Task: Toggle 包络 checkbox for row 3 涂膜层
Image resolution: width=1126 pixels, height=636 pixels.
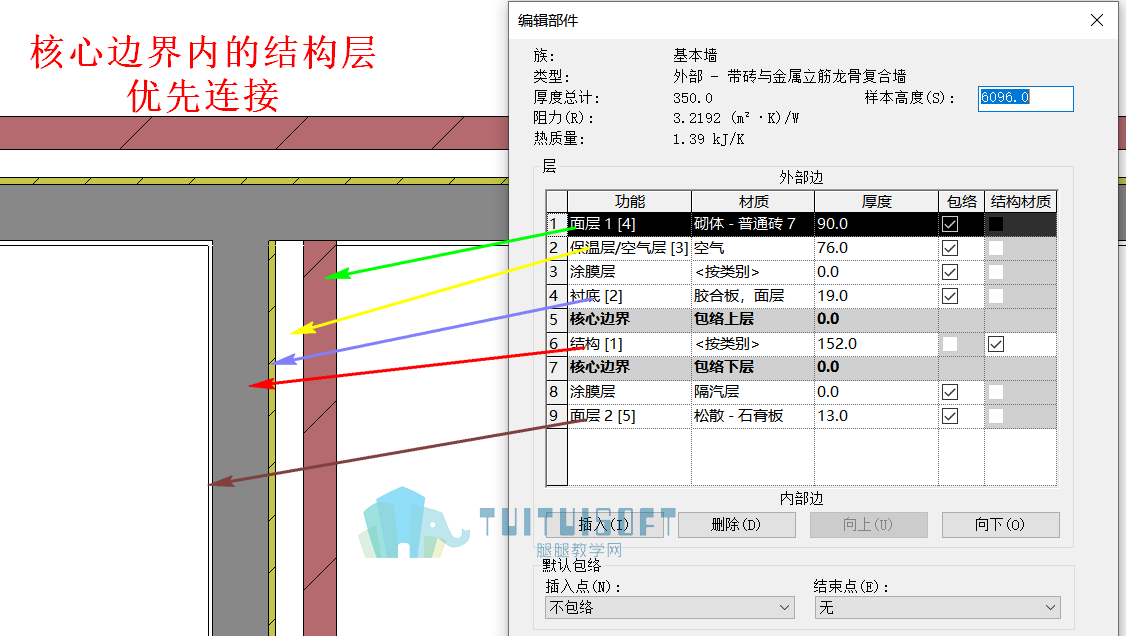Action: 950,272
